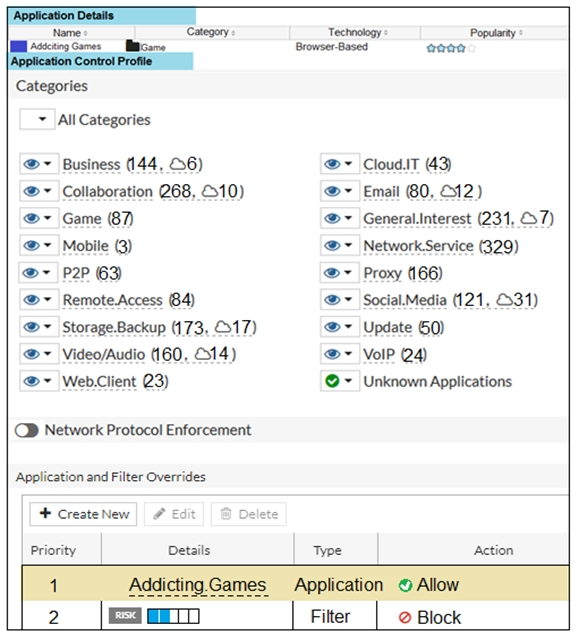Click the RISK badge in override row 2
Viewport: 579px width, 637px height.
[125, 615]
